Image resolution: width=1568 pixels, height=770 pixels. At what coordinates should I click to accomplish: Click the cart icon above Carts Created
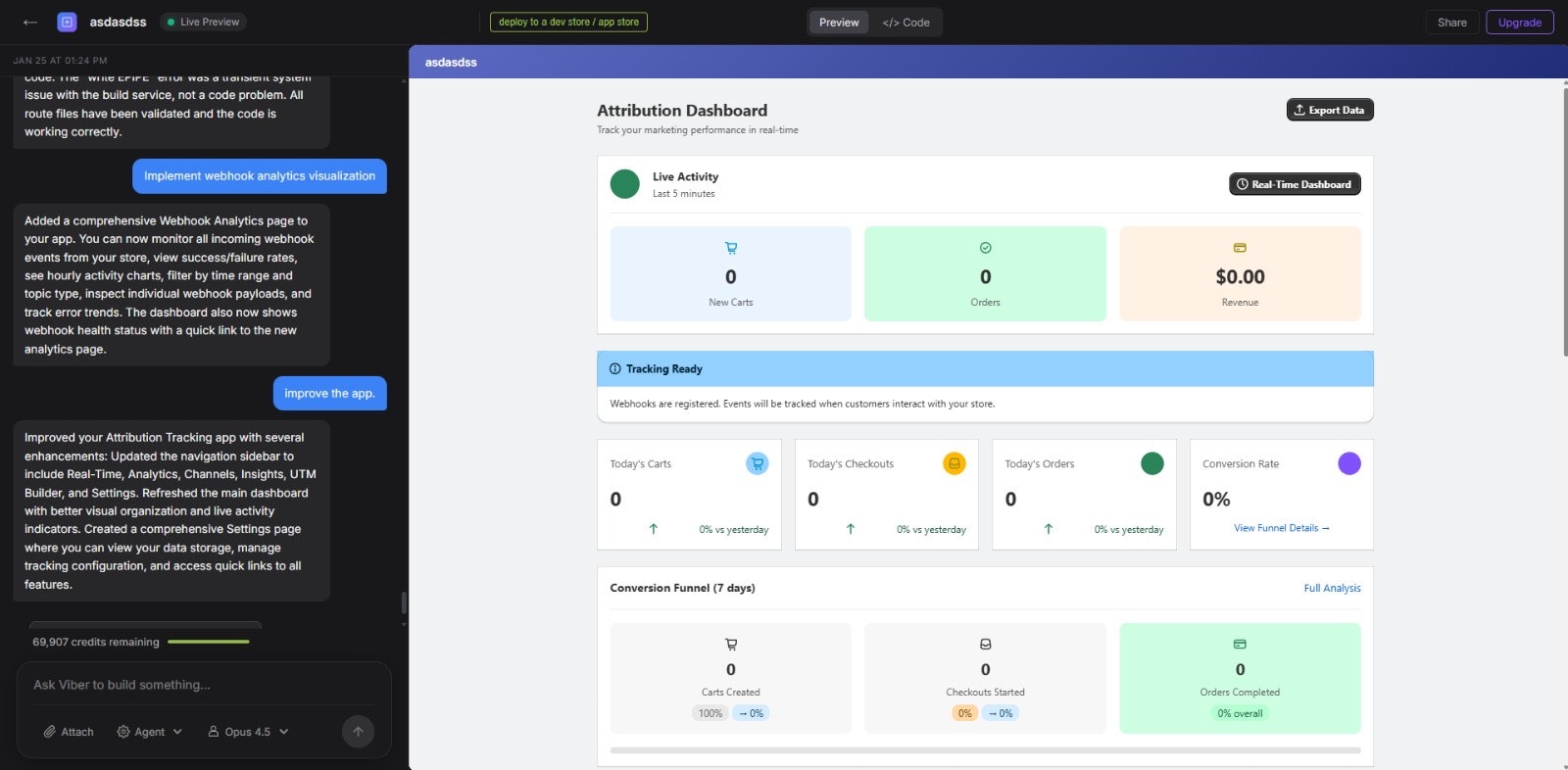[731, 645]
